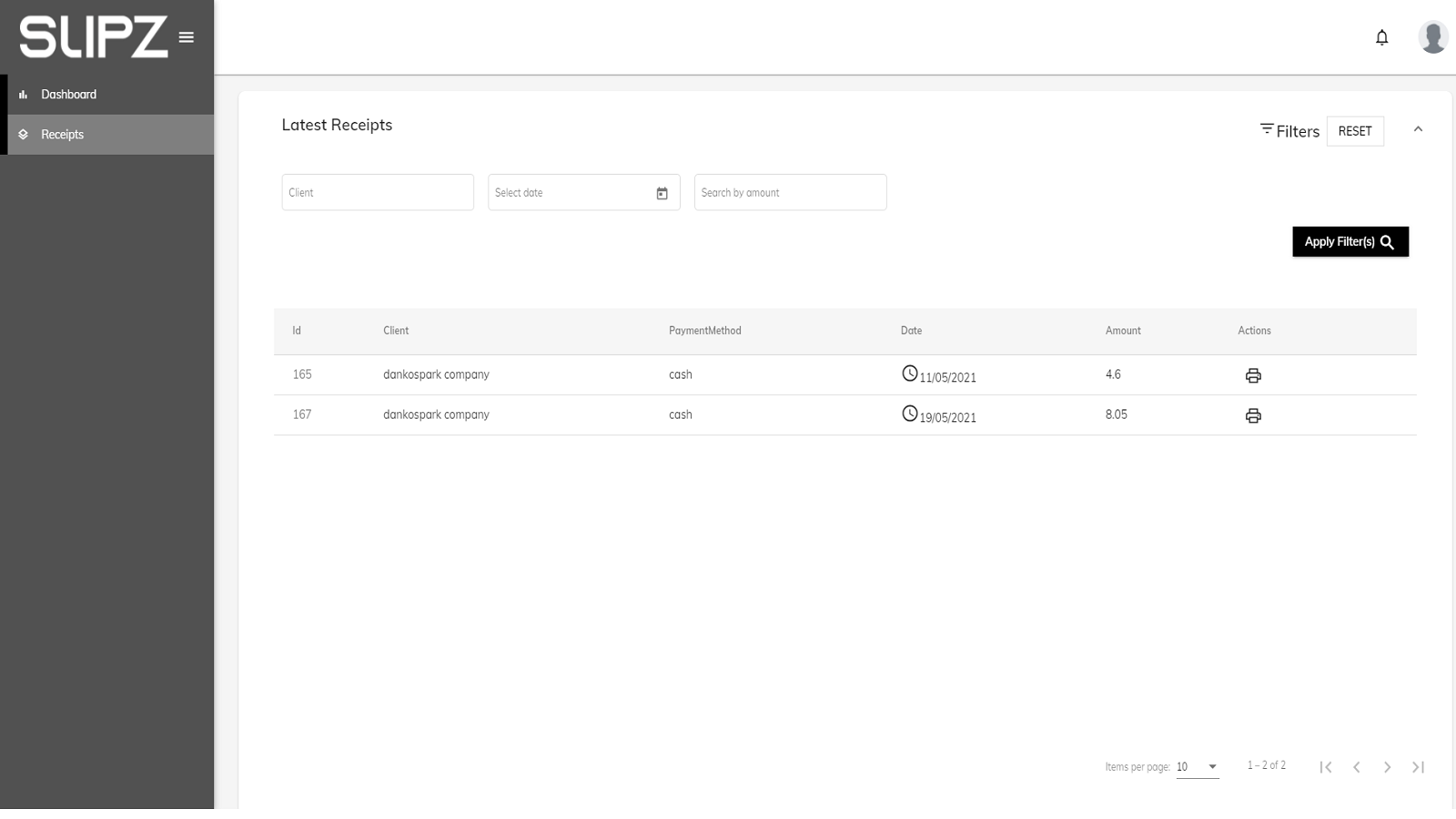Click the amount 4.6
Viewport: 1456px width, 819px height.
[x=1113, y=374]
